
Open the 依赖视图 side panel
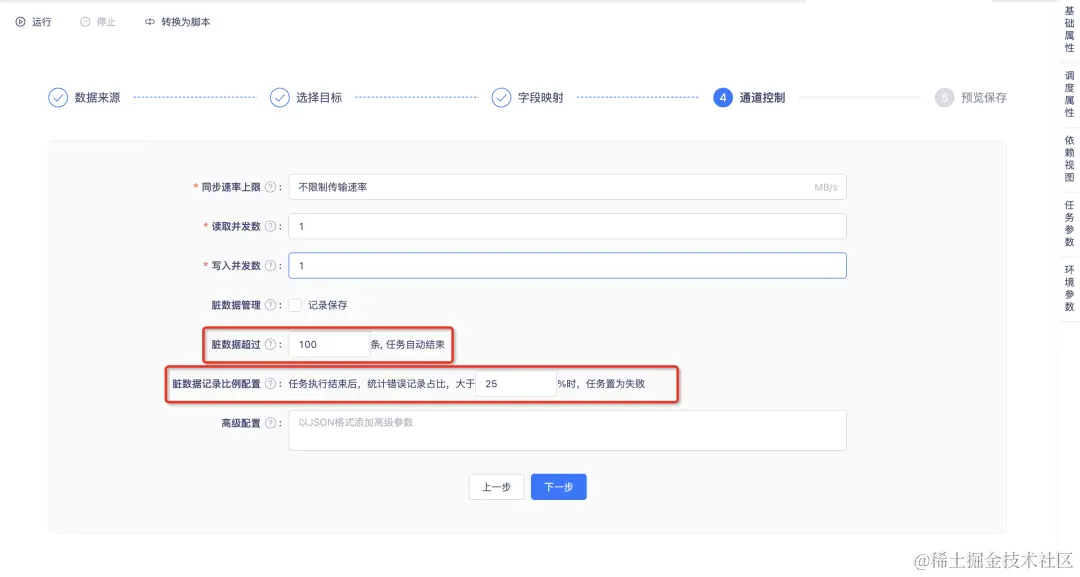click(1069, 159)
